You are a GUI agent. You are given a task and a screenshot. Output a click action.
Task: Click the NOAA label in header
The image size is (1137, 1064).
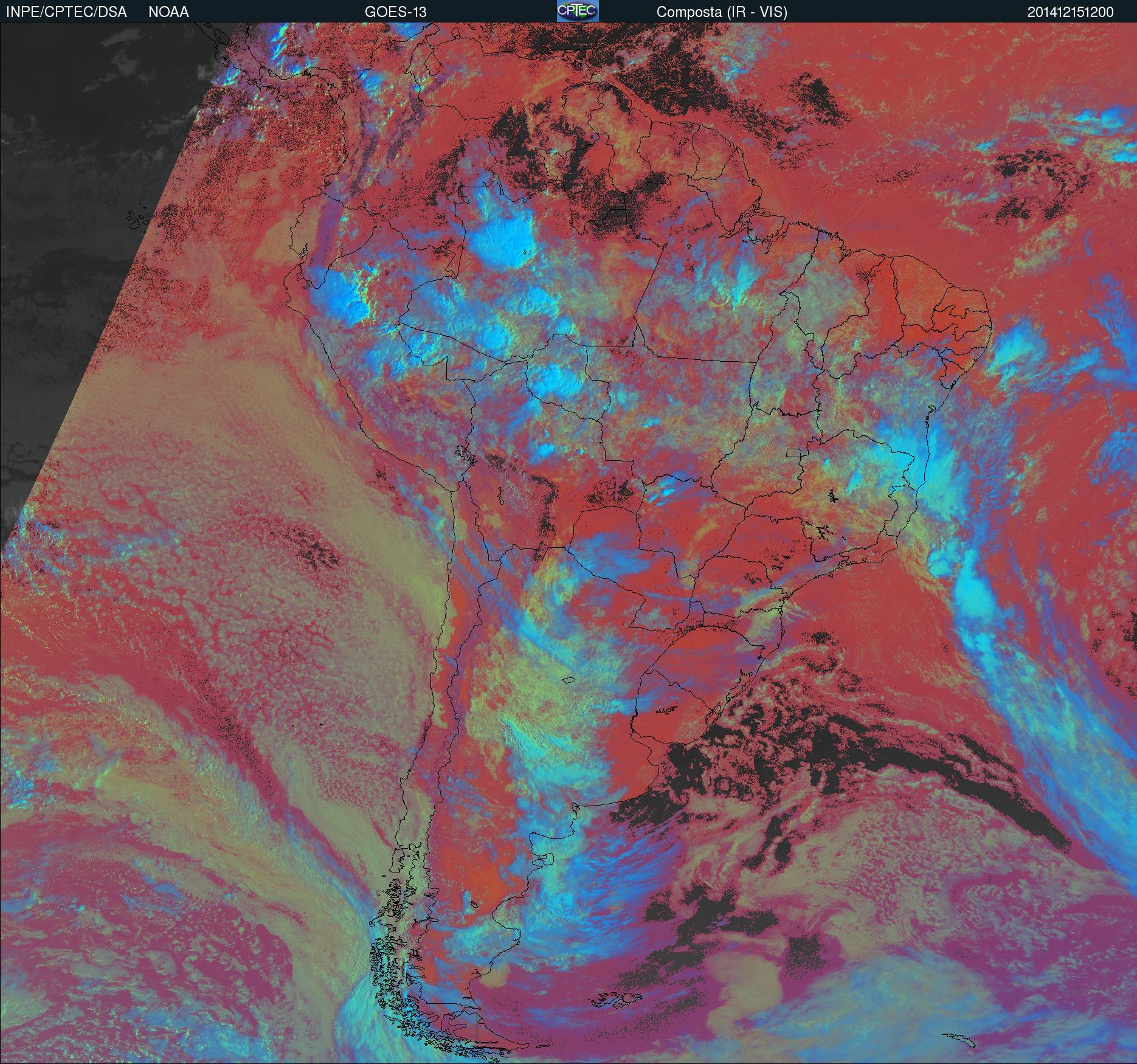click(168, 12)
